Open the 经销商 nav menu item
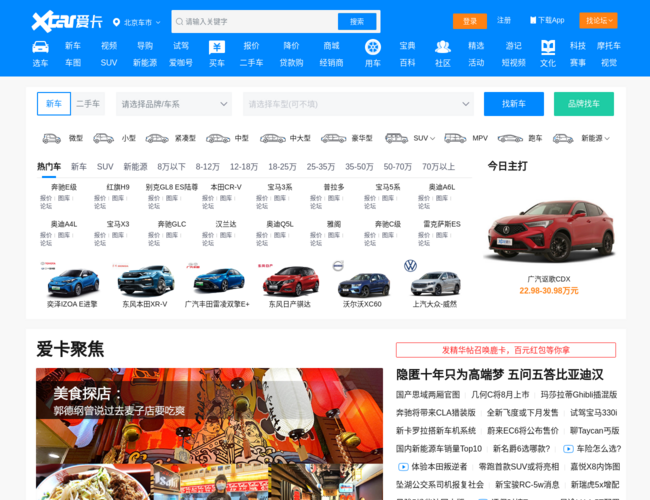This screenshot has width=650, height=500. tap(331, 63)
